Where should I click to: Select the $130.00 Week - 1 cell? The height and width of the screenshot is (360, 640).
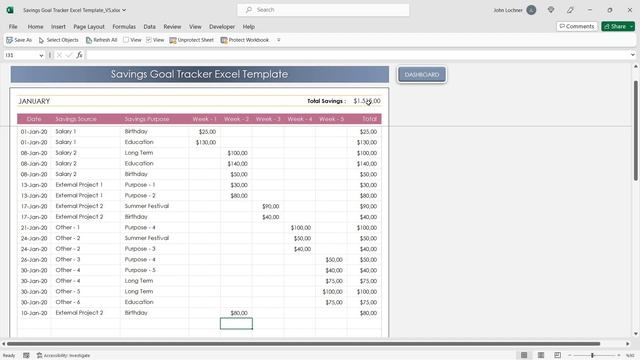click(204, 142)
